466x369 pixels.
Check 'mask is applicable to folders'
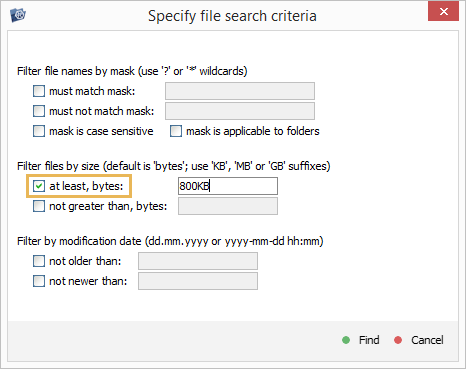click(176, 131)
